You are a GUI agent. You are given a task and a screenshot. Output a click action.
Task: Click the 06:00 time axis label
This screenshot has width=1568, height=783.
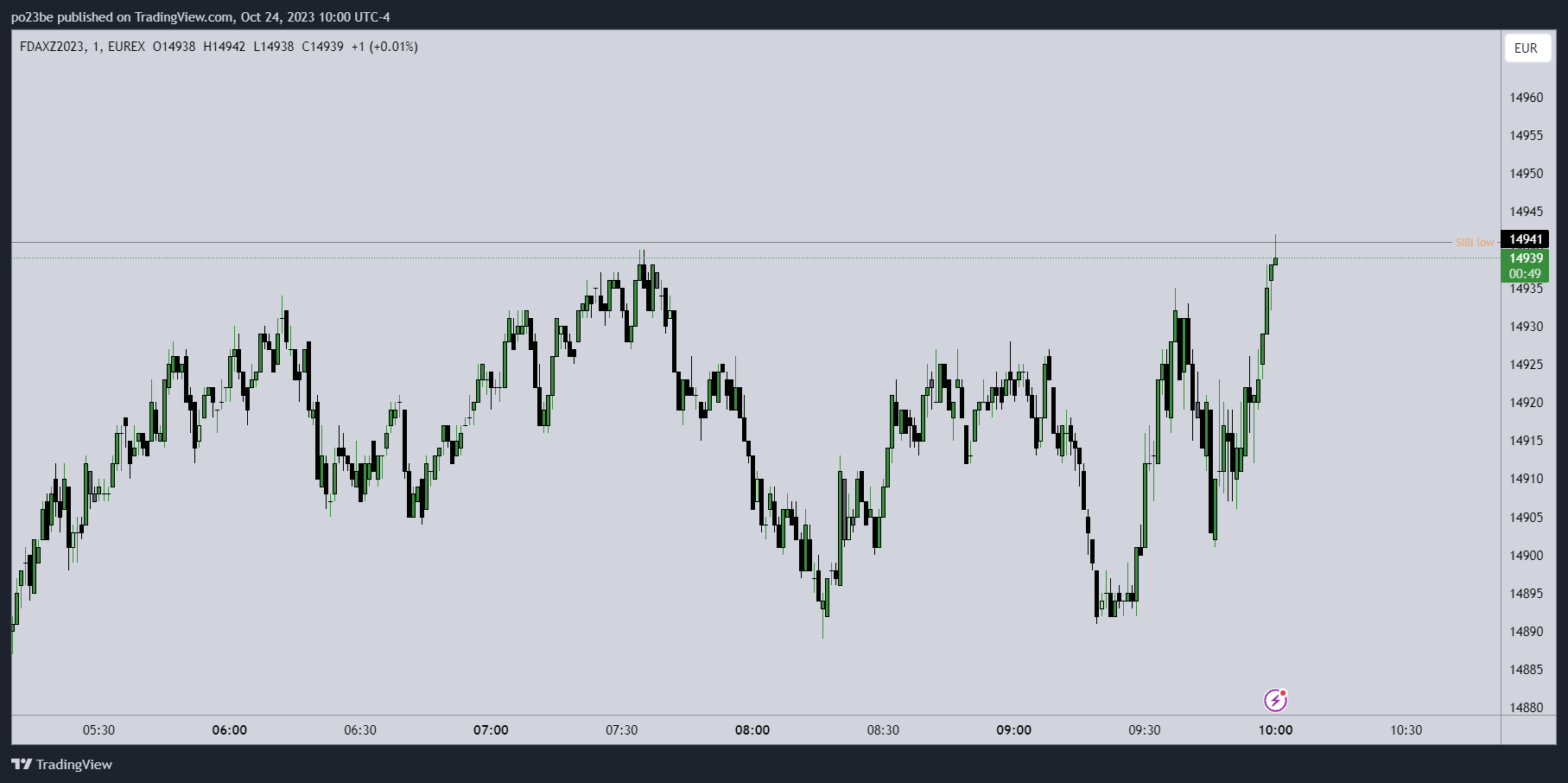click(230, 730)
